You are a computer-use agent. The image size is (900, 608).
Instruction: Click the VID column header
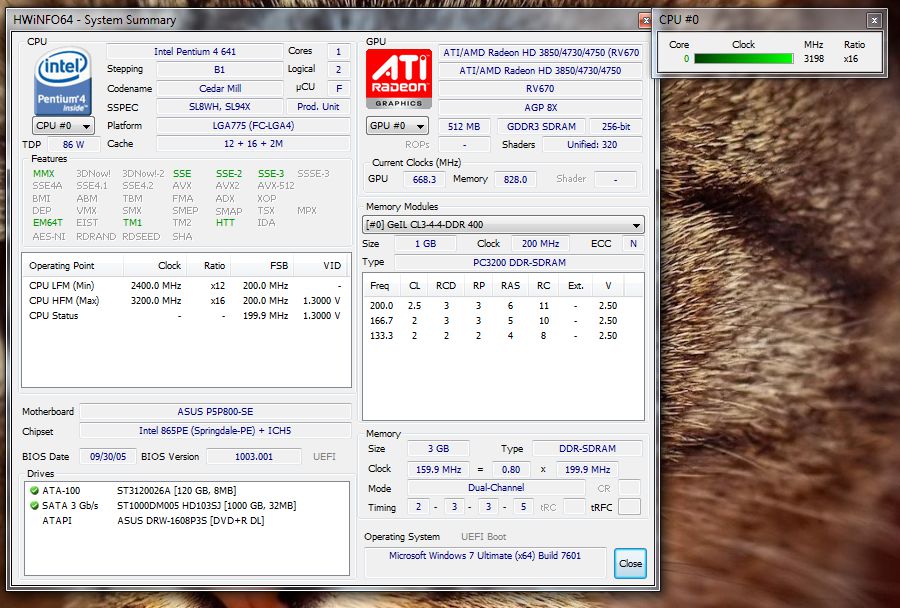(x=321, y=266)
